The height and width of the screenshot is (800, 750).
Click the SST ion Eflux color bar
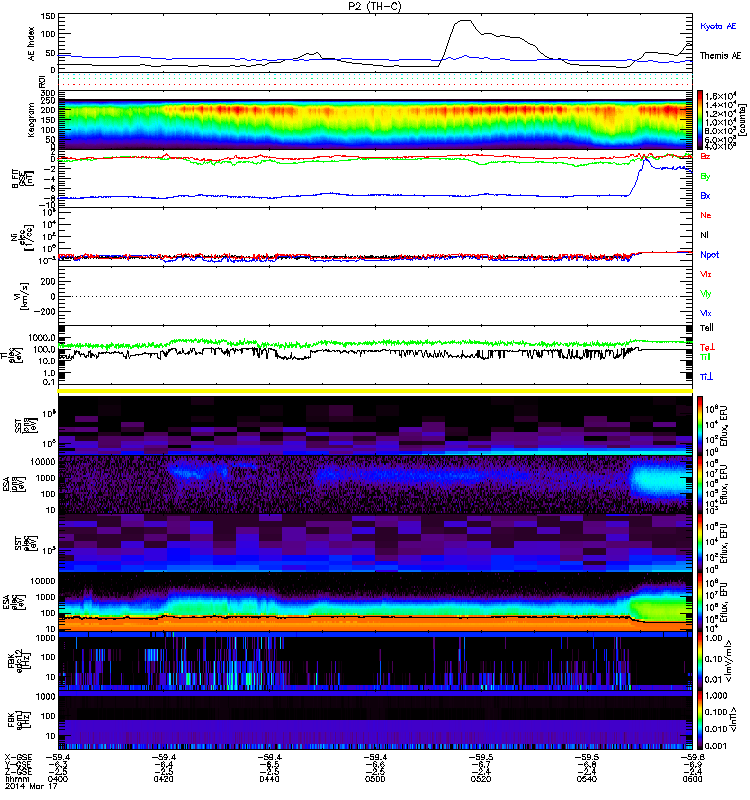tap(699, 426)
